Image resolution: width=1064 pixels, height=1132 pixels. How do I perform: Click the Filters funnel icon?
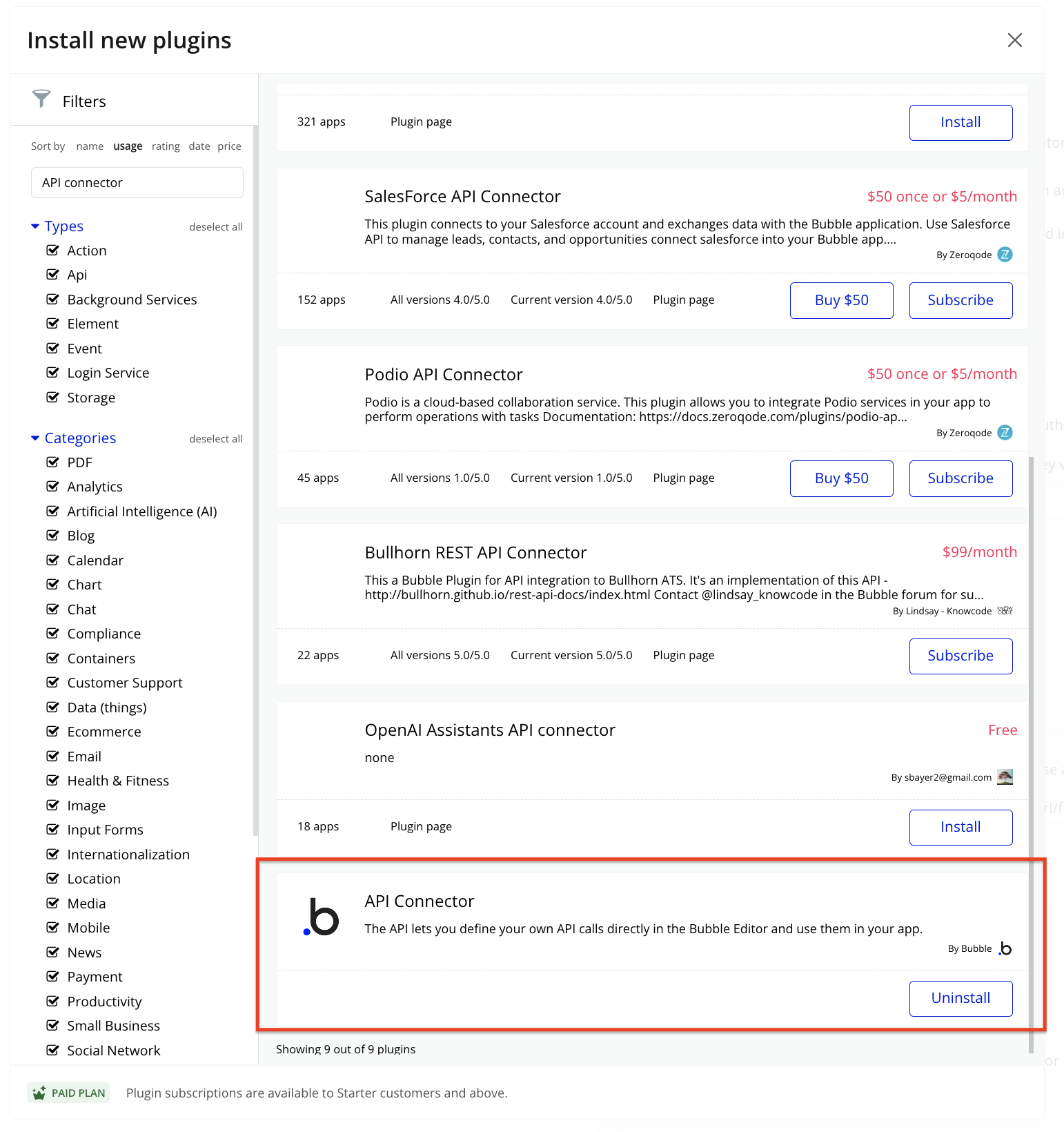click(x=41, y=99)
